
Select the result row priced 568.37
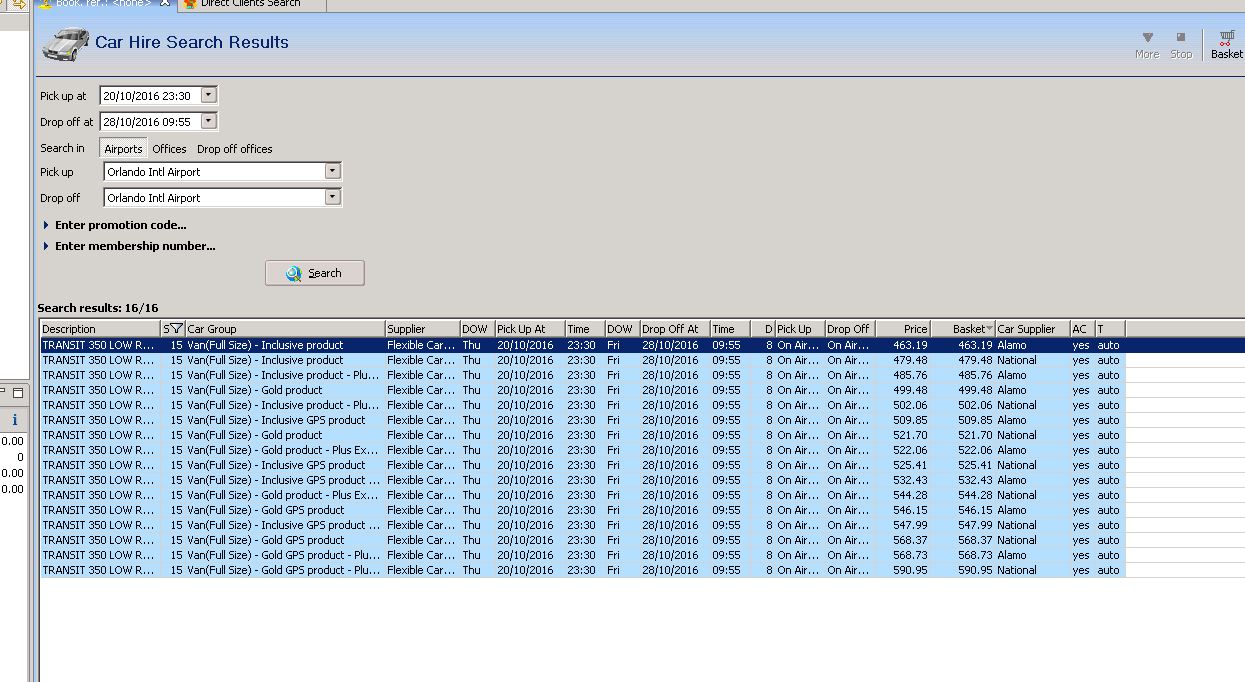(582, 540)
